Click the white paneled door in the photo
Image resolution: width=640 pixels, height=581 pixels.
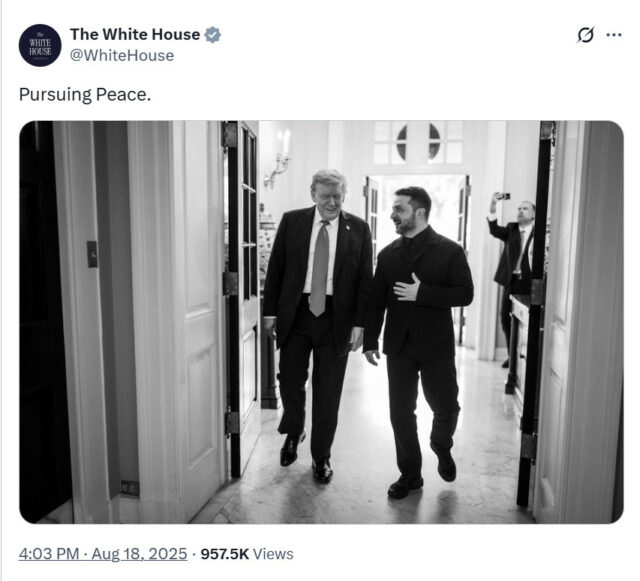click(x=200, y=318)
